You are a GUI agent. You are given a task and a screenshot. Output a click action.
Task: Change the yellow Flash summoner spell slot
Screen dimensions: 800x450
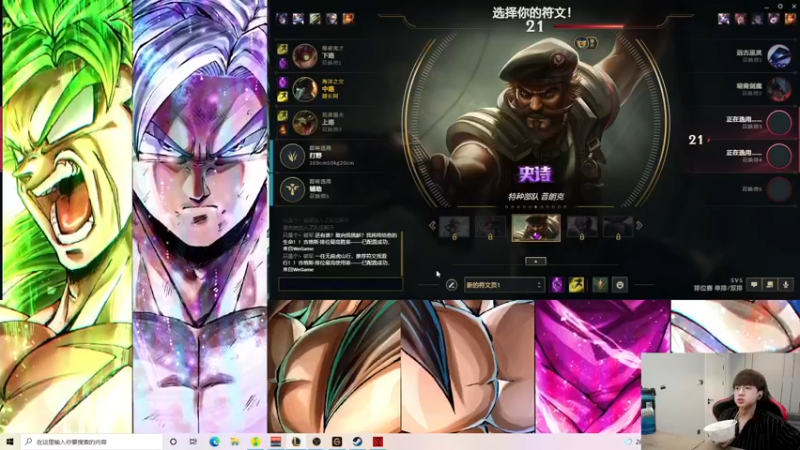[x=576, y=285]
